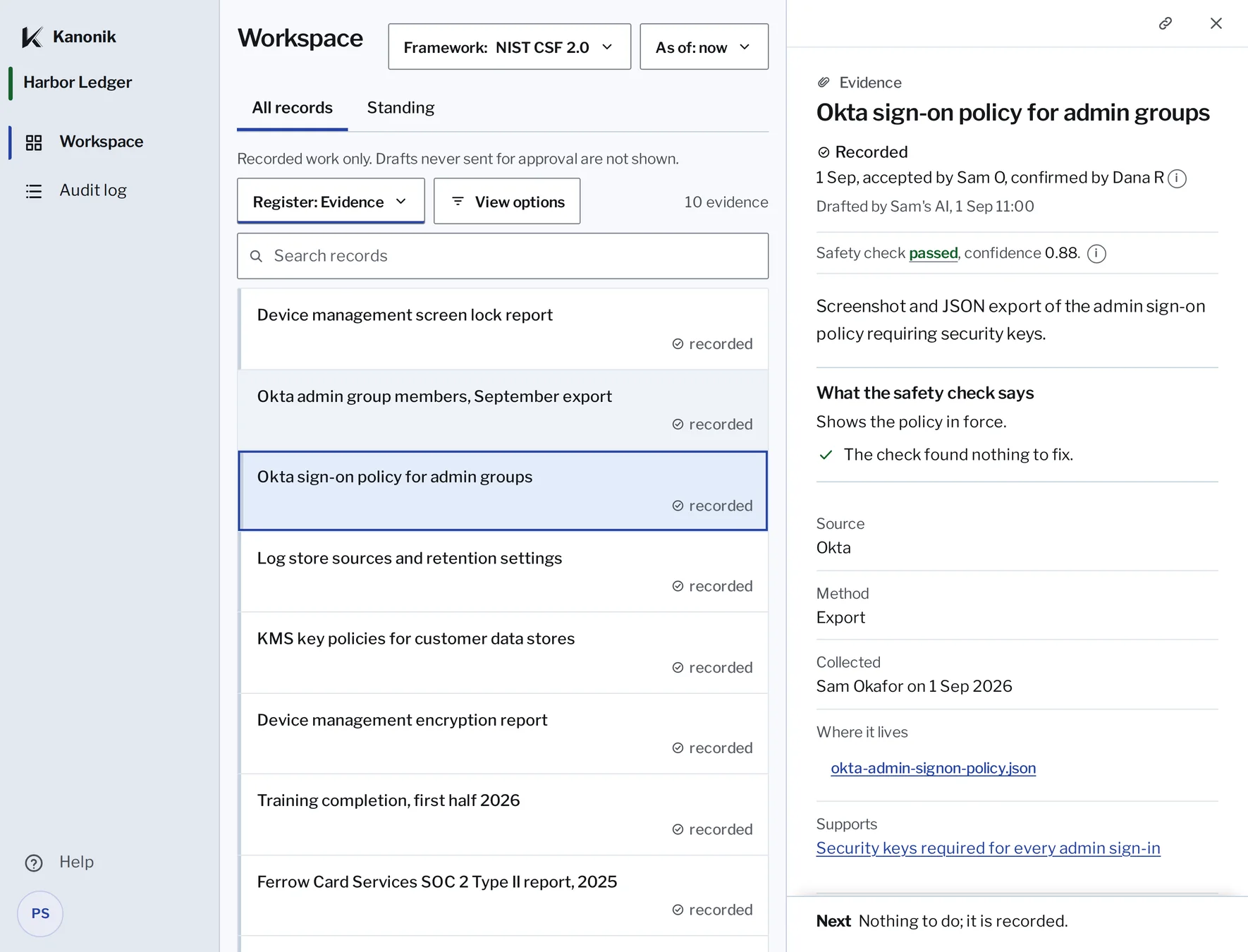The image size is (1248, 952).
Task: Copy link to this evidence record
Action: (x=1166, y=23)
